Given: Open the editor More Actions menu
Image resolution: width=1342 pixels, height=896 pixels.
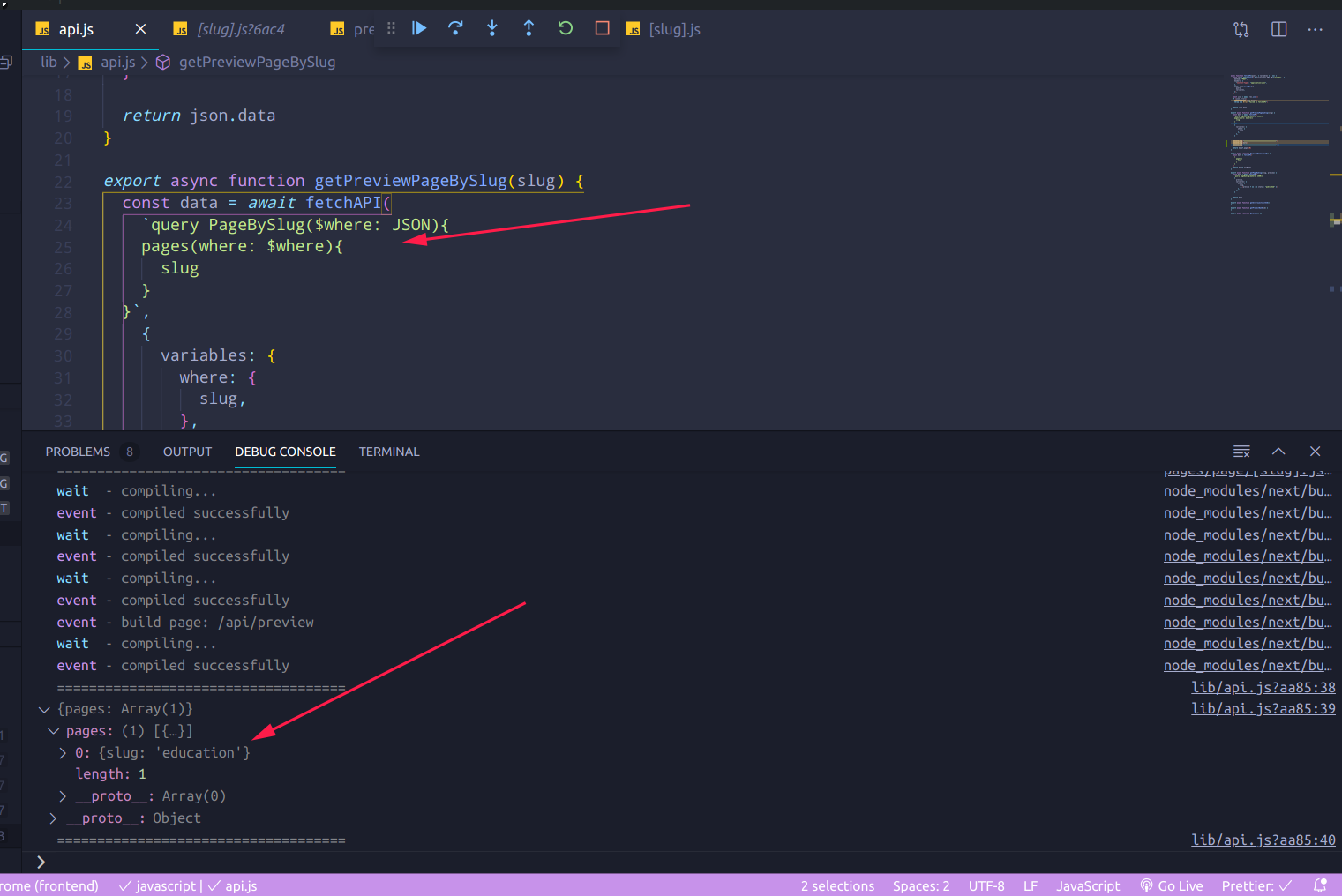Looking at the screenshot, I should (1315, 29).
